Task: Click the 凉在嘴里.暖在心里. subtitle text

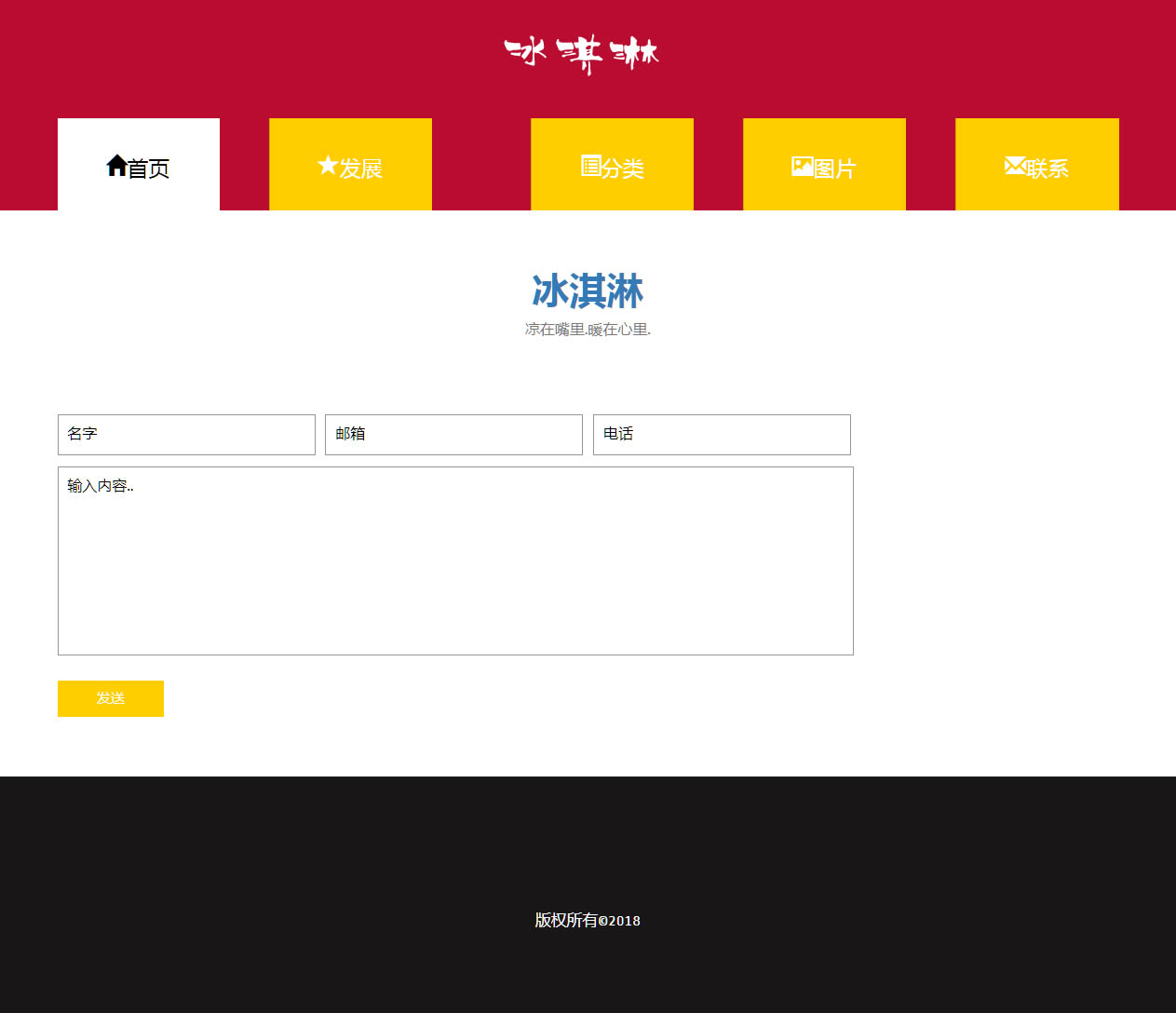Action: pos(588,330)
